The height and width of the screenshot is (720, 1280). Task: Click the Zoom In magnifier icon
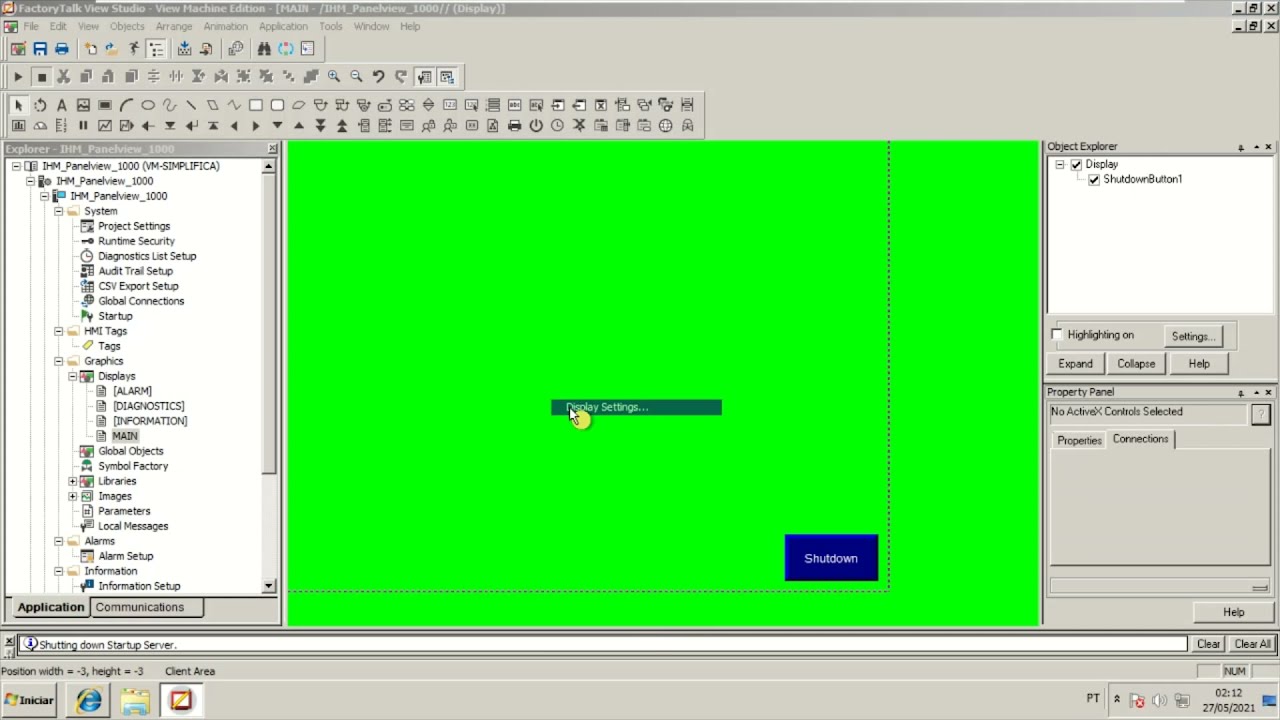[334, 77]
